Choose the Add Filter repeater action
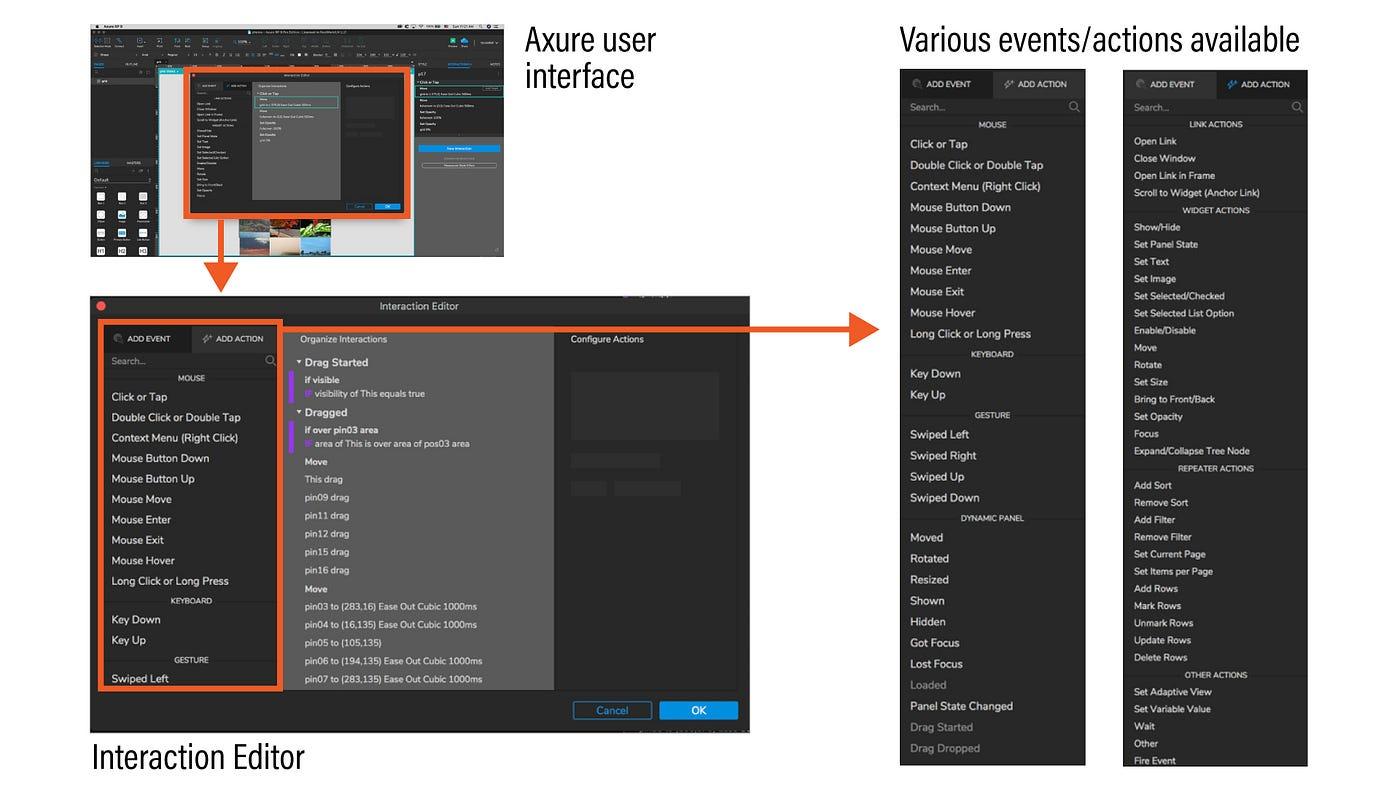 (x=1154, y=520)
